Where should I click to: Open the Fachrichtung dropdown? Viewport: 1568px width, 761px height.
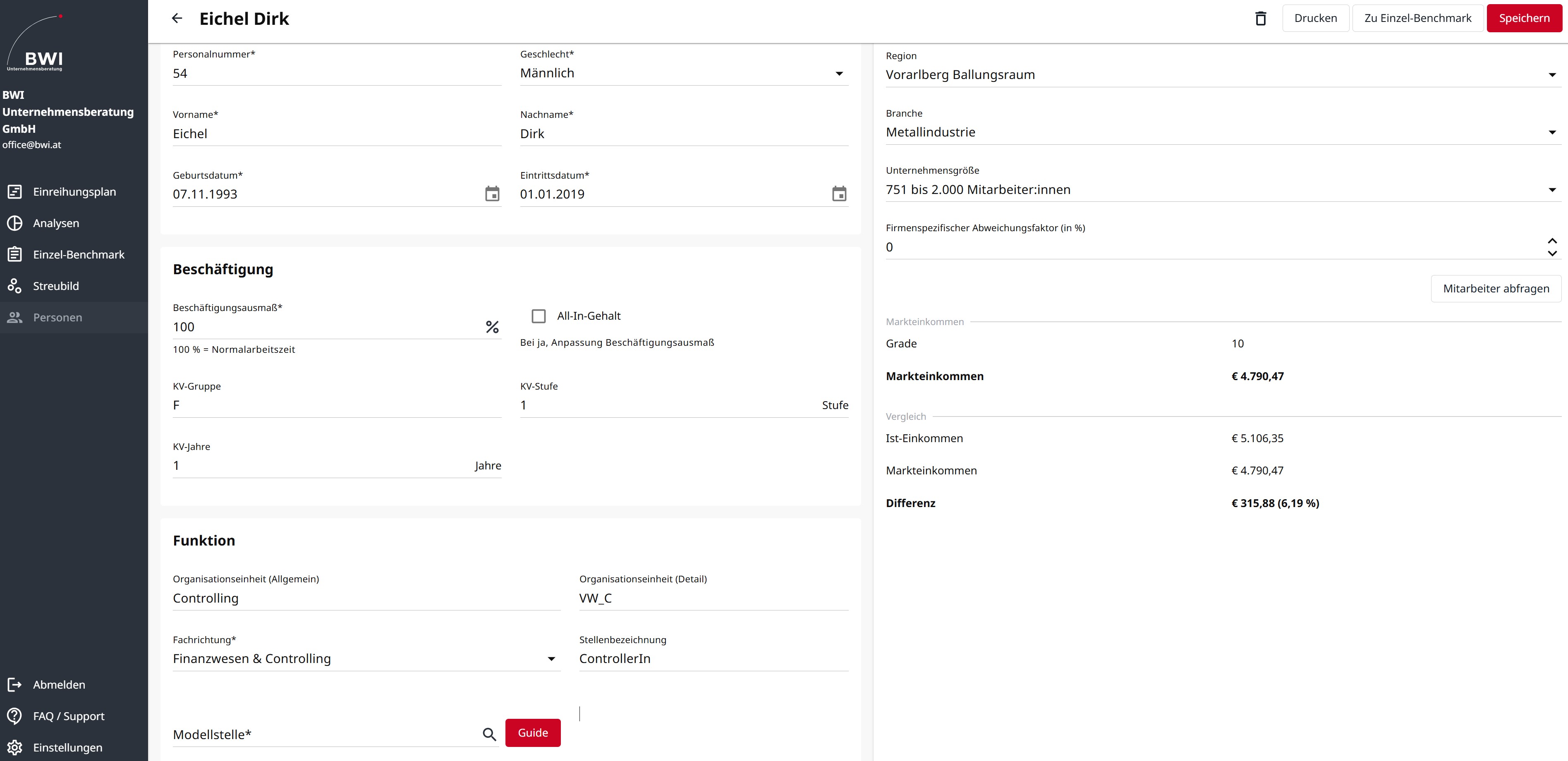tap(366, 659)
